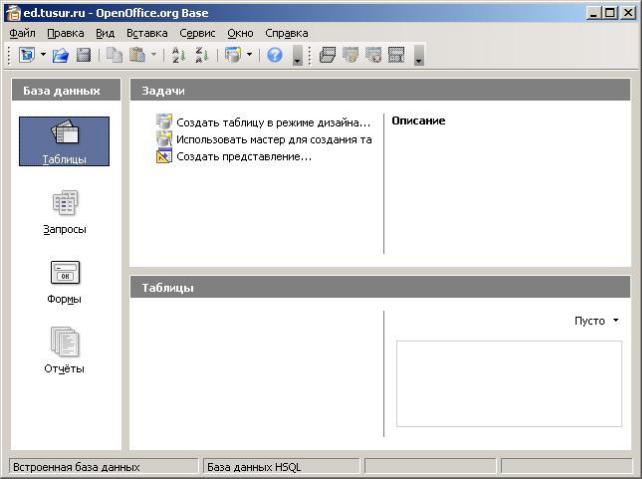Image resolution: width=642 pixels, height=479 pixels.
Task: Close the OpenOffice Base window
Action: pyautogui.click(x=628, y=13)
